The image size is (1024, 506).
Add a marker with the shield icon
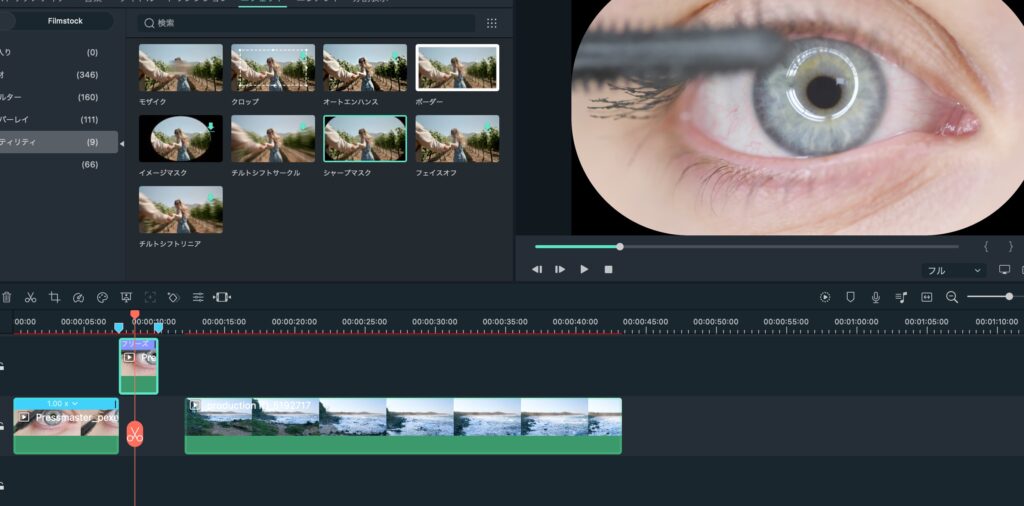(x=850, y=297)
